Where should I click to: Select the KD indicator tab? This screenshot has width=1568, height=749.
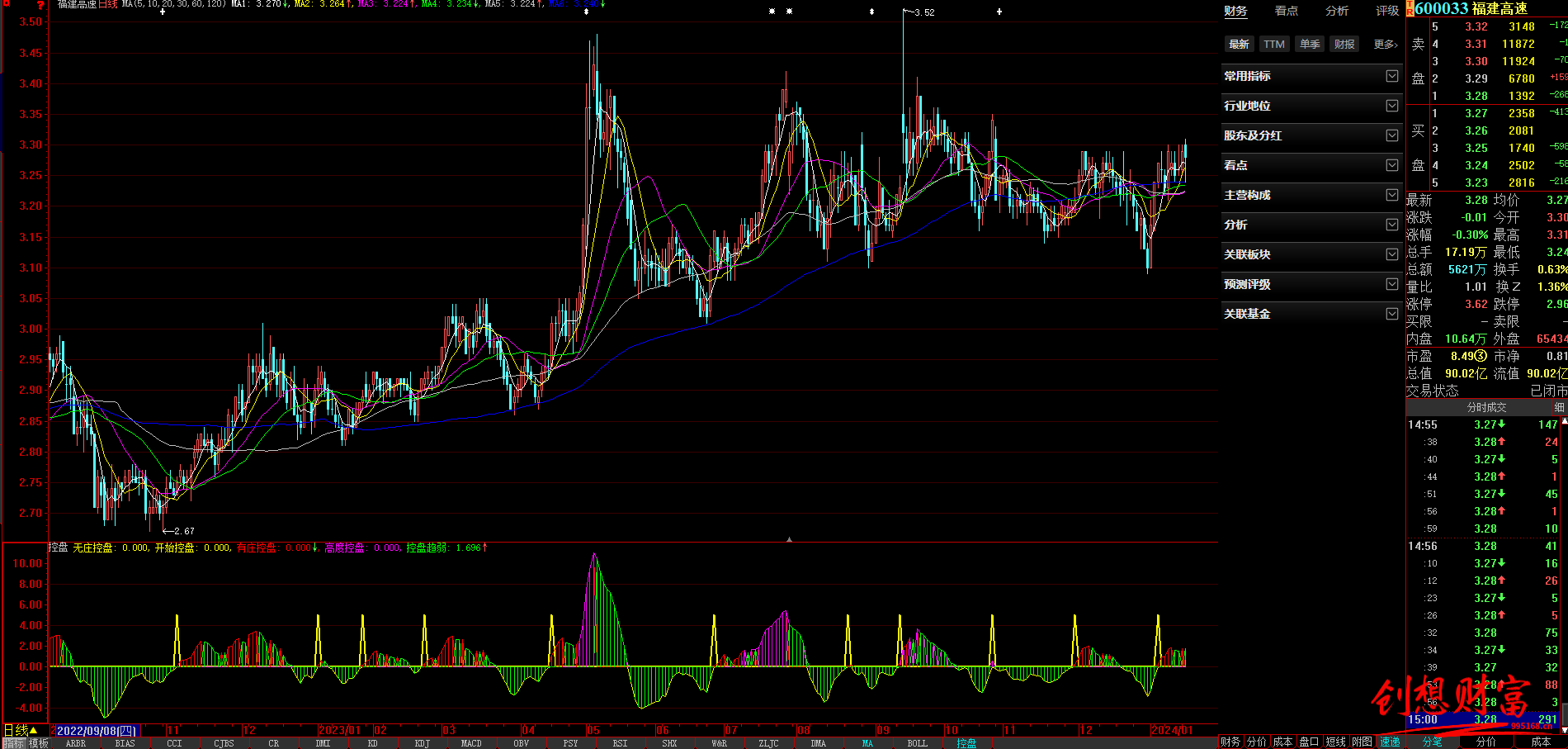pyautogui.click(x=372, y=743)
